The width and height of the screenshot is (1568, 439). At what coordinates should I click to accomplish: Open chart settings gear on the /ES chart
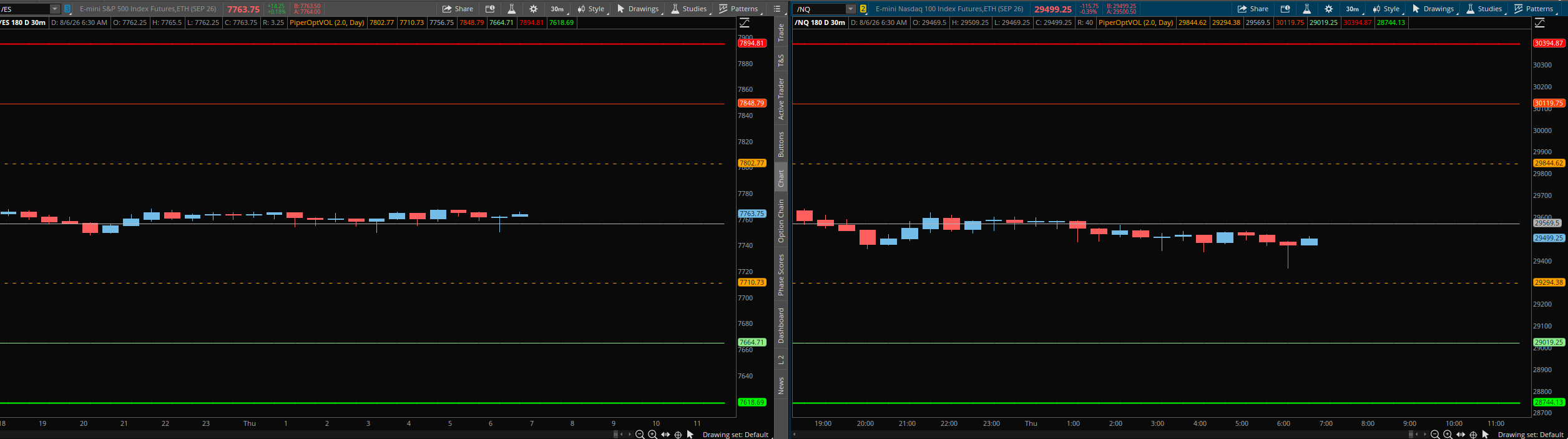coord(533,9)
